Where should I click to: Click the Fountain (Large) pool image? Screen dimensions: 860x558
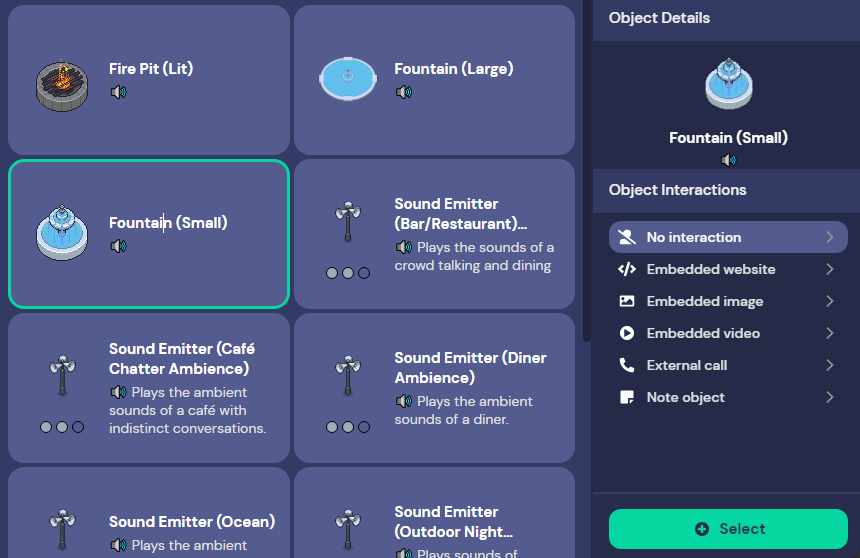348,78
